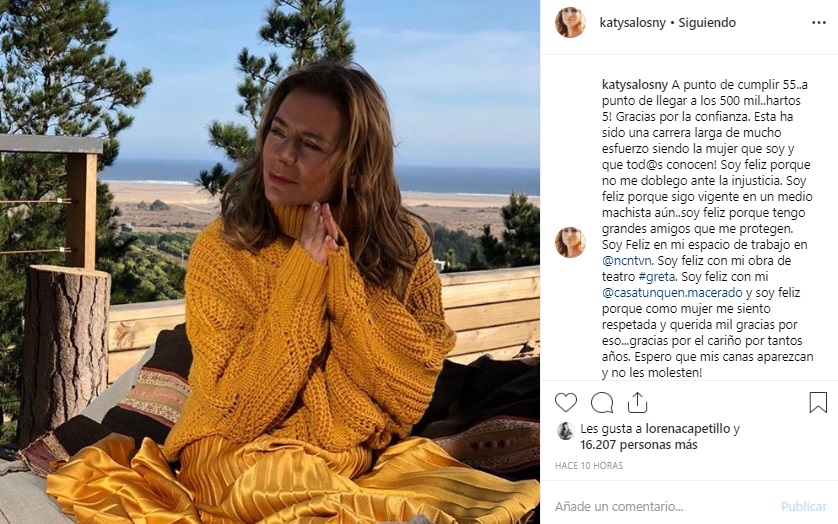The image size is (838, 524).
Task: Click commenter avatar beside the caption
Action: [x=570, y=242]
